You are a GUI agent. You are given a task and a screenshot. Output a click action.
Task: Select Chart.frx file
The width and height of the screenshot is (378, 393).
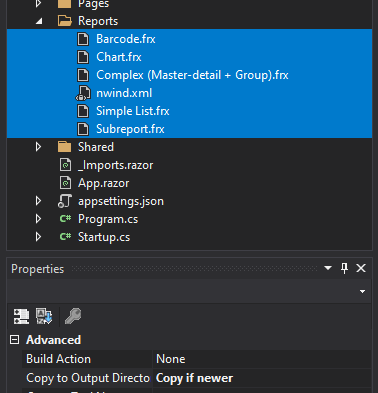[x=119, y=57]
